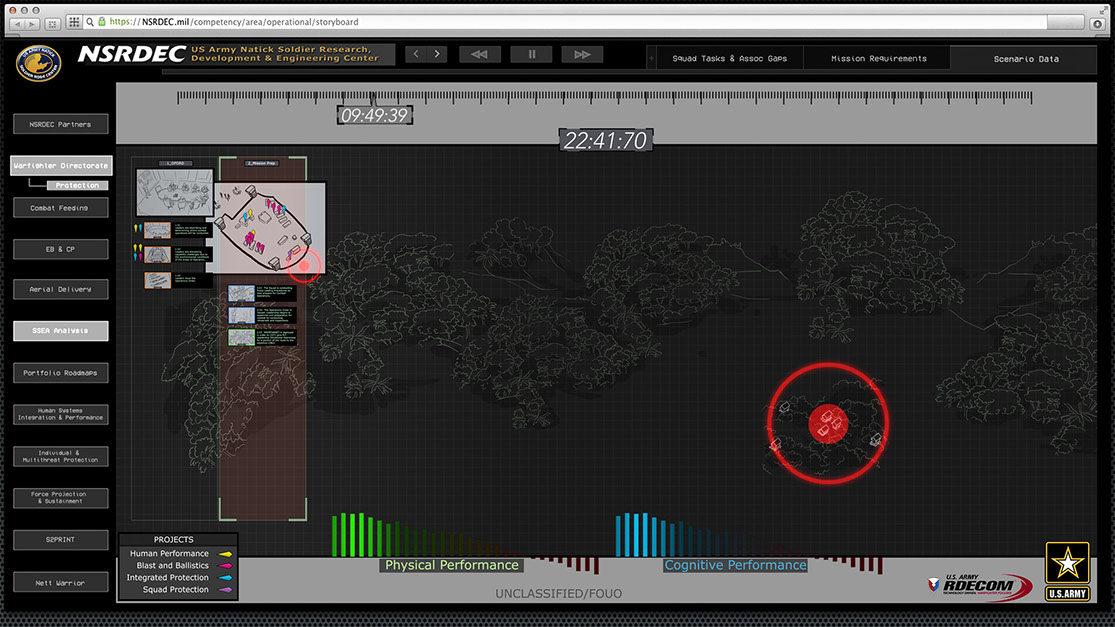Click the Natick Soldier Center round logo
This screenshot has height=627, width=1115.
(x=38, y=64)
